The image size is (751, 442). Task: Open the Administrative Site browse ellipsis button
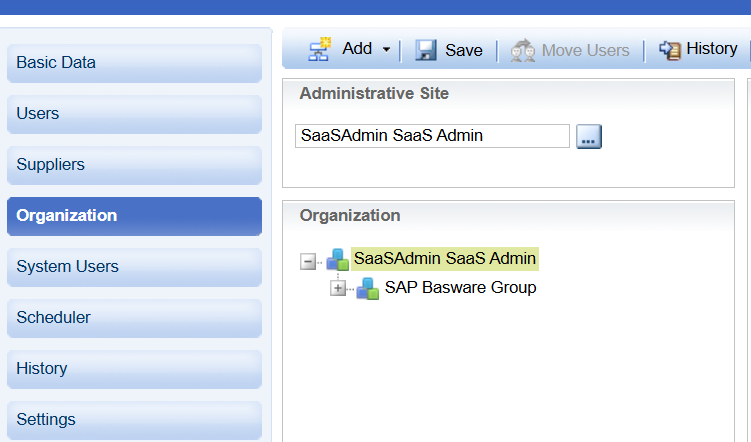(589, 137)
